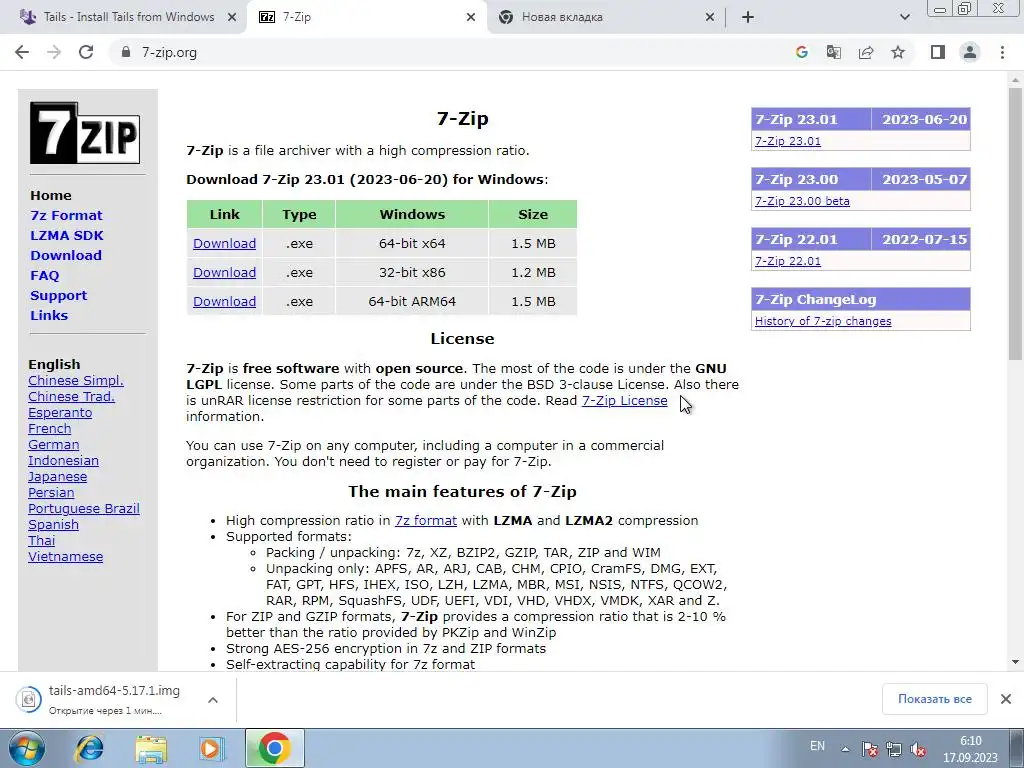Launch Internet Explorer from taskbar

pos(89,748)
